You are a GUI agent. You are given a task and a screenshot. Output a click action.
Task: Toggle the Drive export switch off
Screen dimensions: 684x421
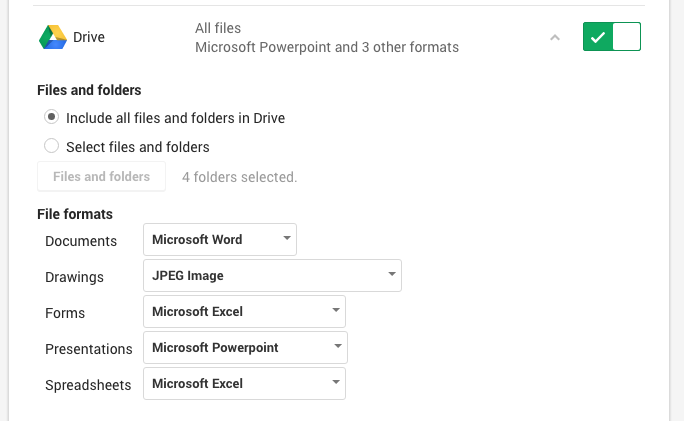tap(612, 37)
